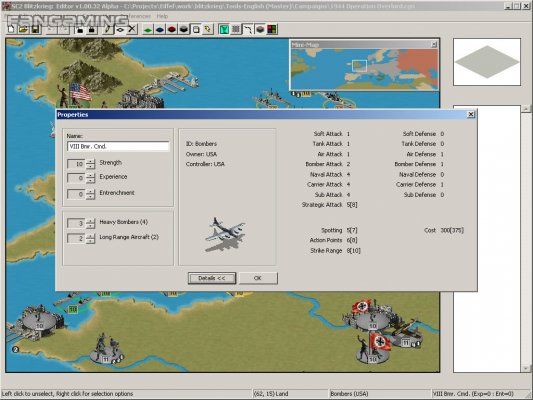This screenshot has height=400, width=533.
Task: Click the light gray hex toolbar icon
Action: coord(260,30)
